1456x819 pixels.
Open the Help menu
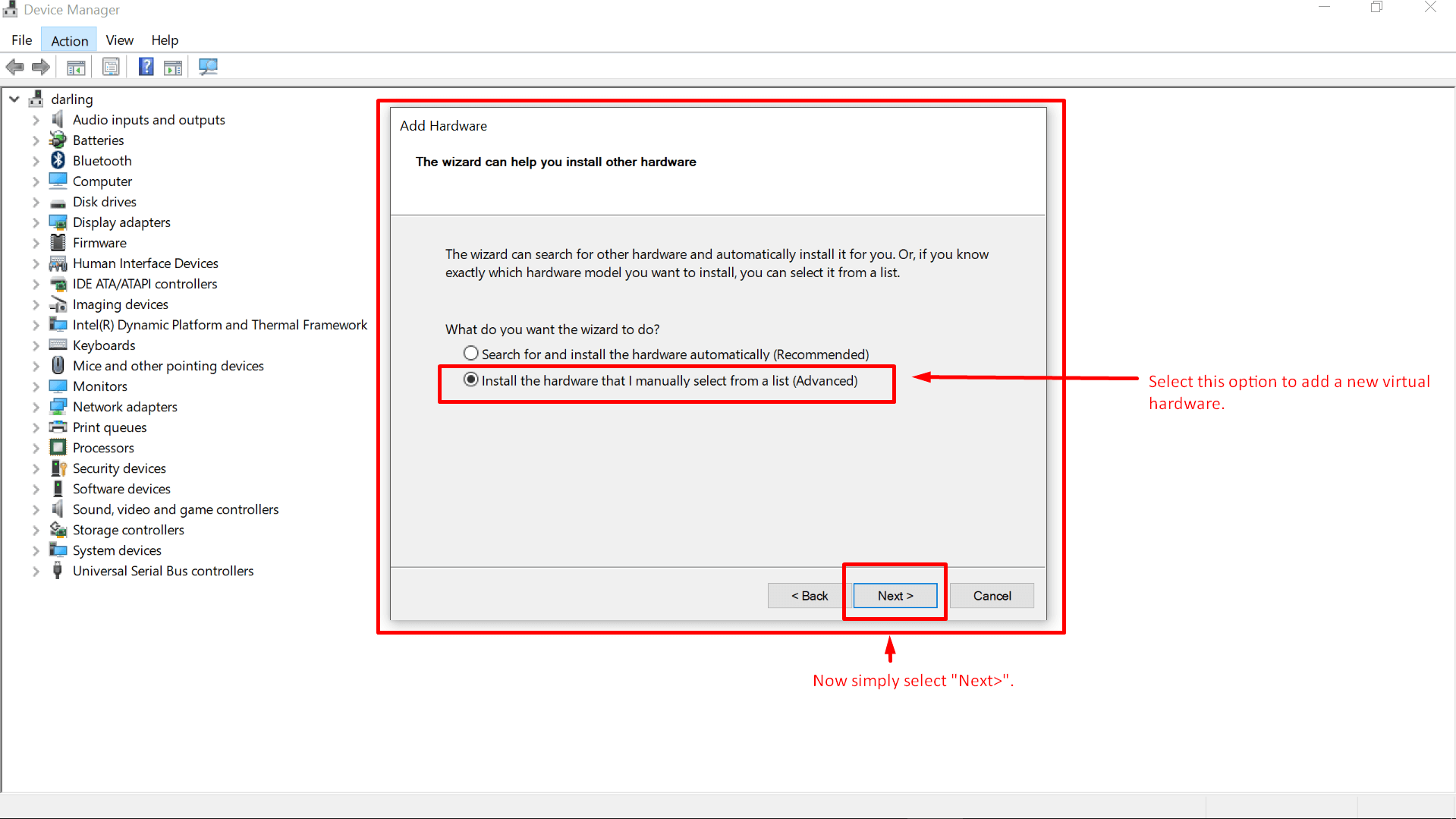[165, 40]
